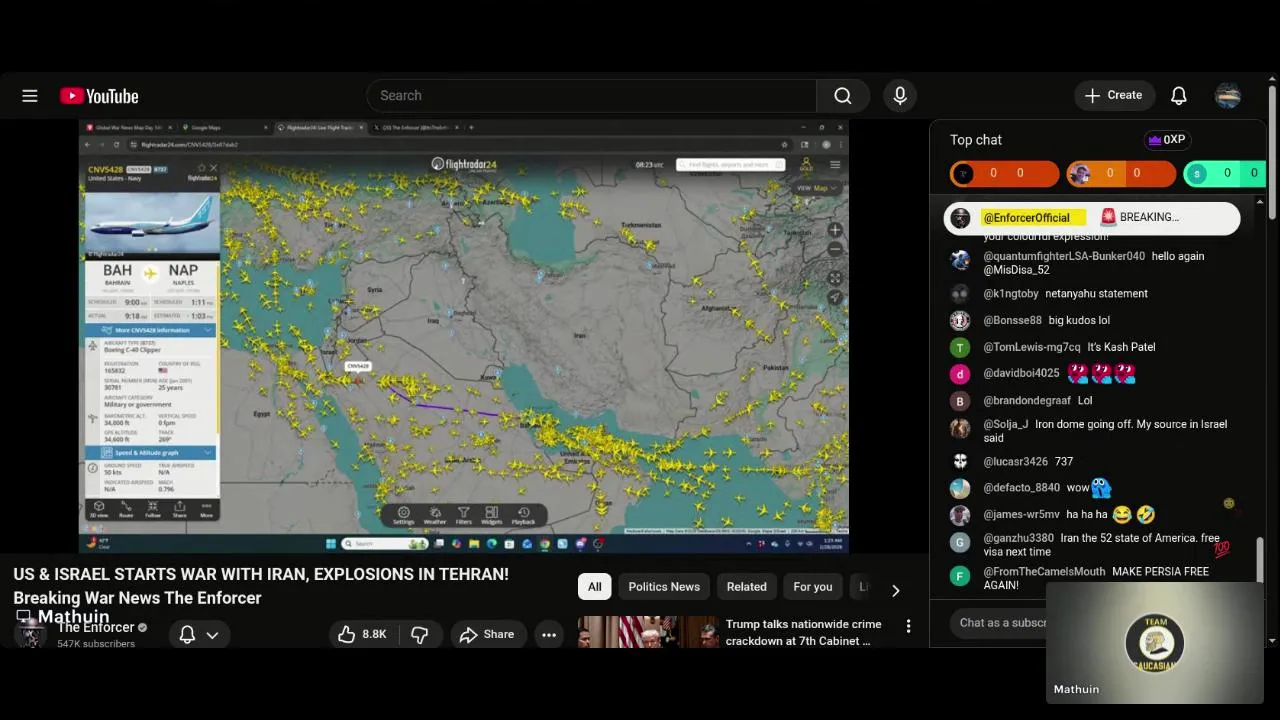Show more chips with the right arrow
The height and width of the screenshot is (720, 1280).
895,590
